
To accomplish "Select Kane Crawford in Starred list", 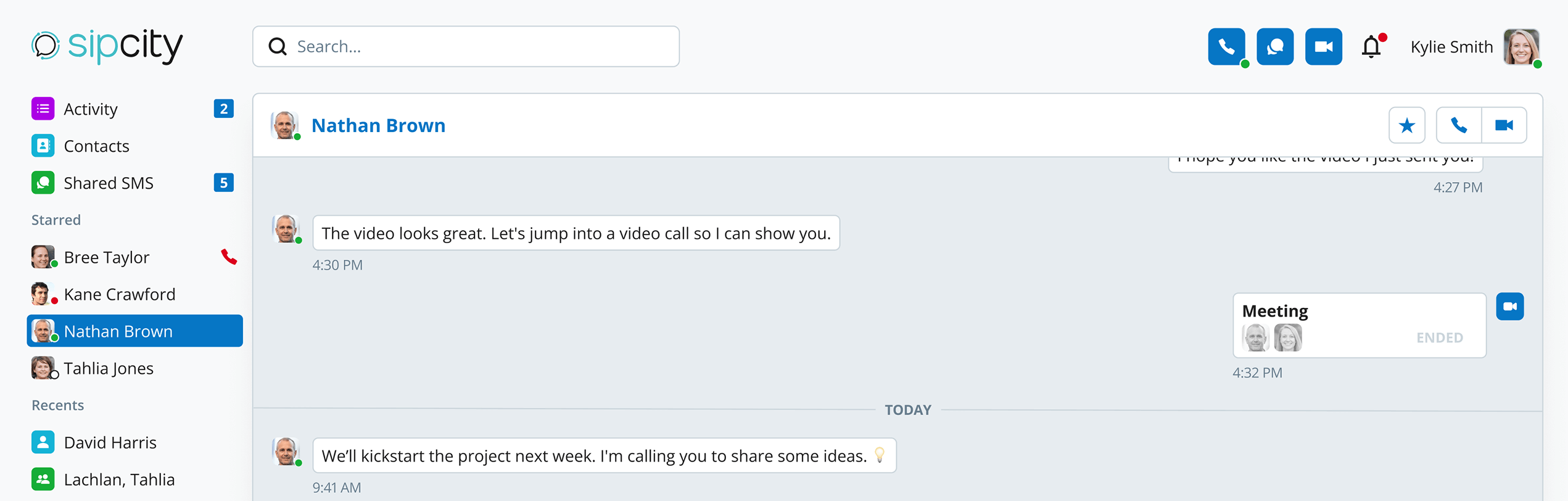I will tap(119, 294).
